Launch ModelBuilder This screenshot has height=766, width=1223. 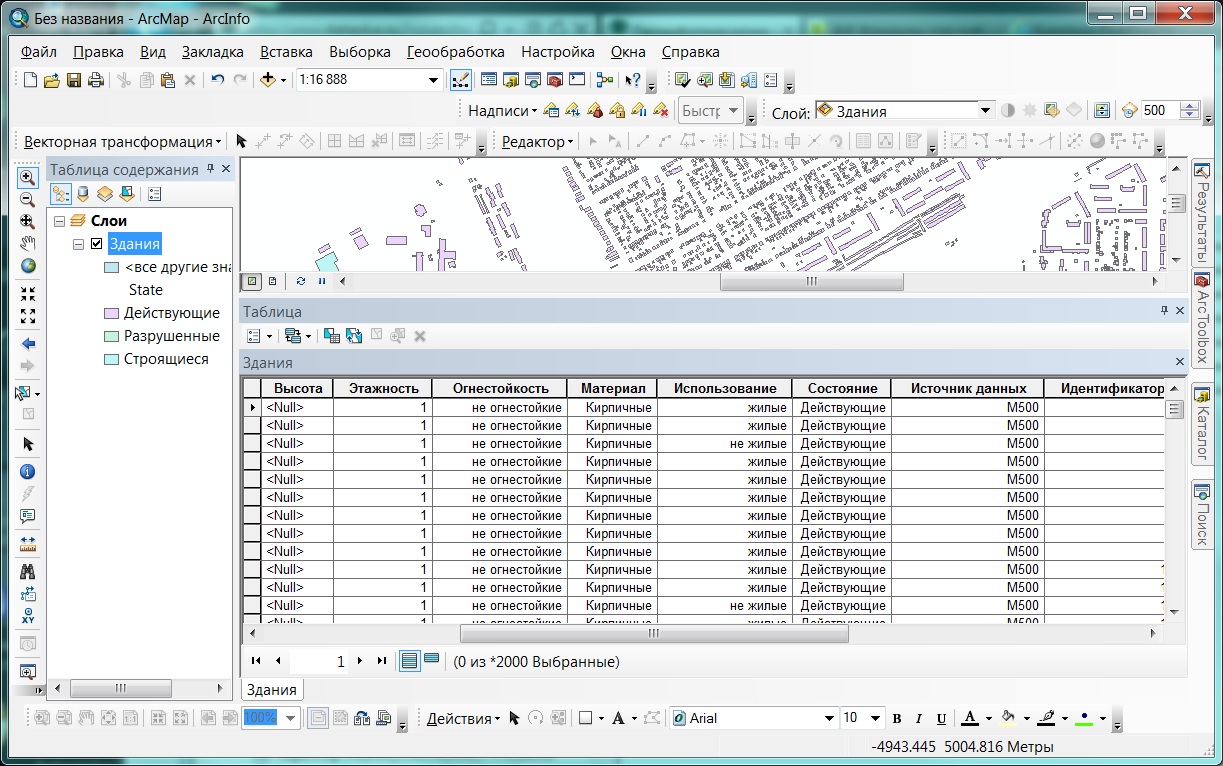(x=604, y=80)
